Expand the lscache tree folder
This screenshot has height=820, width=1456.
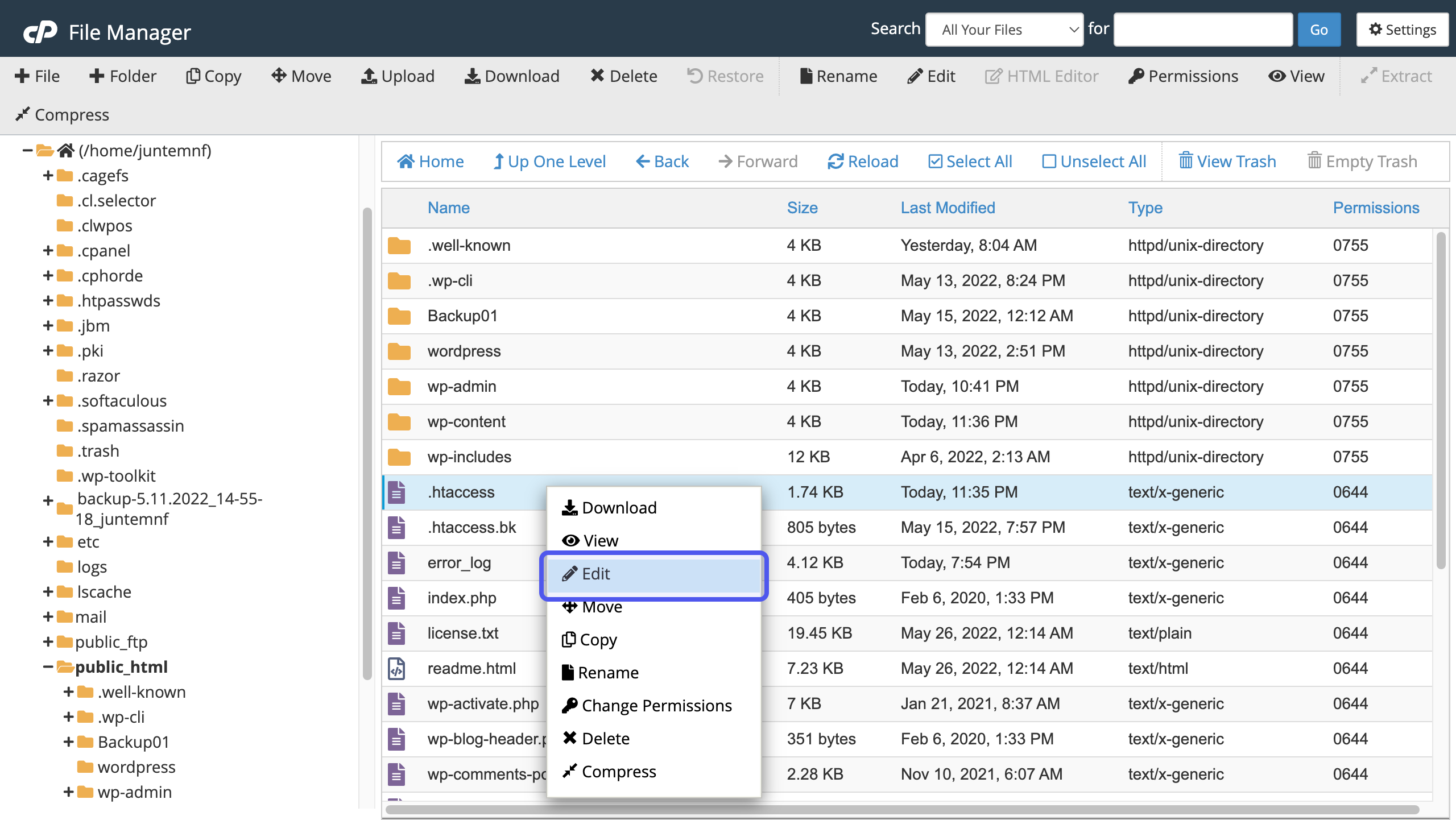pos(48,592)
